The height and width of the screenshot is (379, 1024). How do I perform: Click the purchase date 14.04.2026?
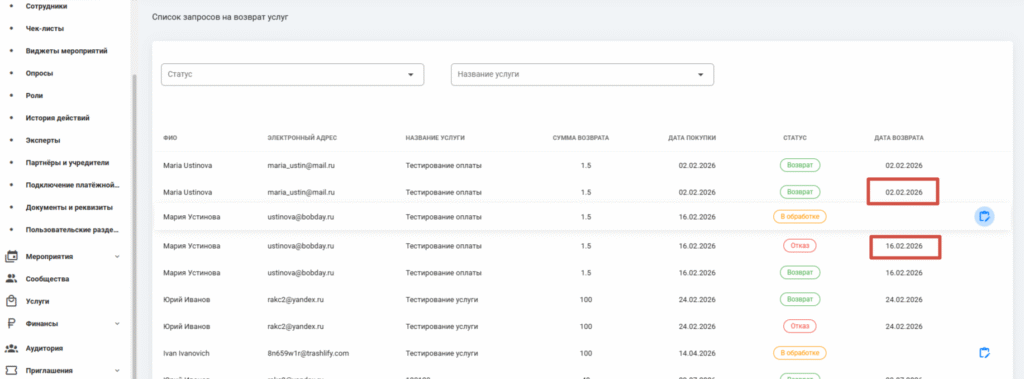click(697, 353)
